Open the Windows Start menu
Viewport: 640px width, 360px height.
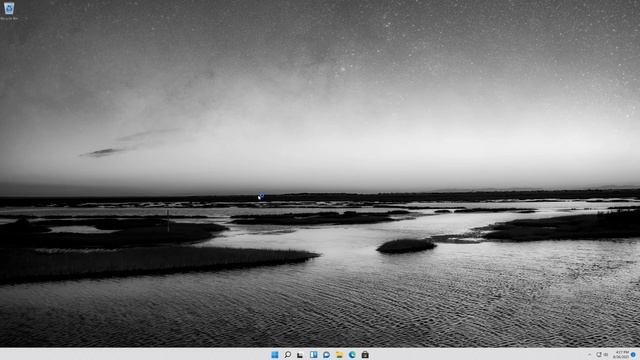pos(275,355)
